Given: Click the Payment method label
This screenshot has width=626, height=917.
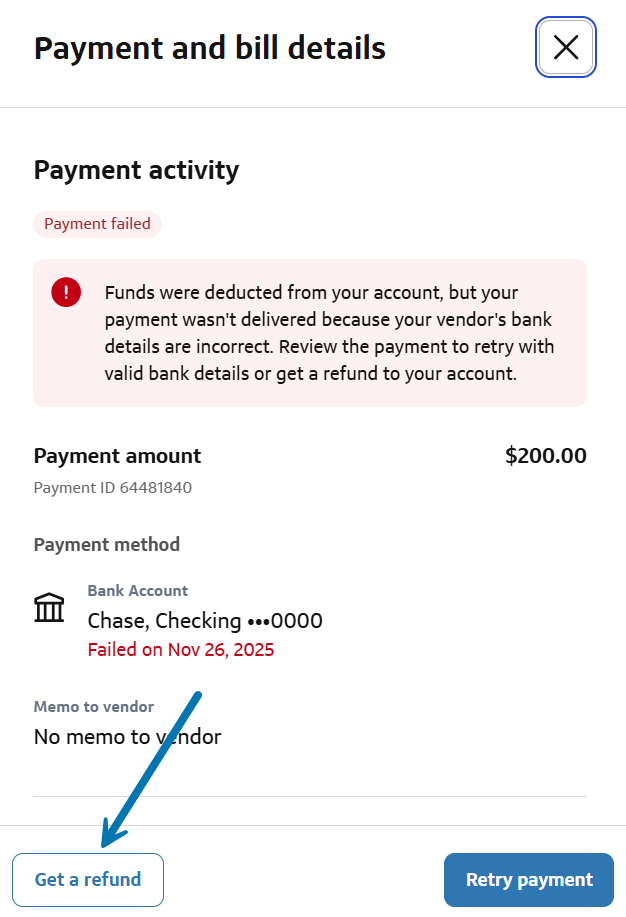Looking at the screenshot, I should pos(107,545).
